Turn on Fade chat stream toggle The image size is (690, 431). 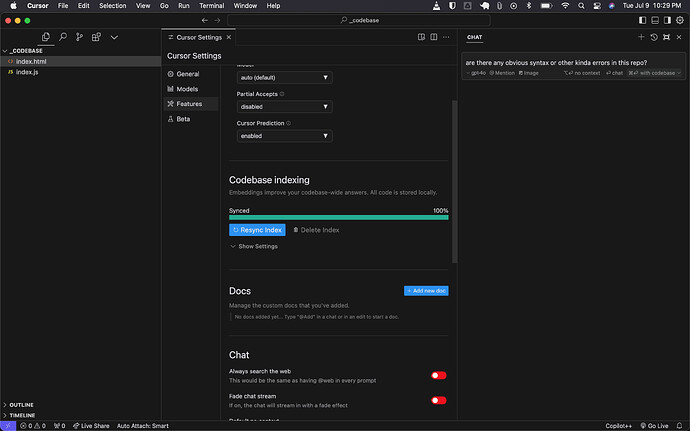coord(438,400)
